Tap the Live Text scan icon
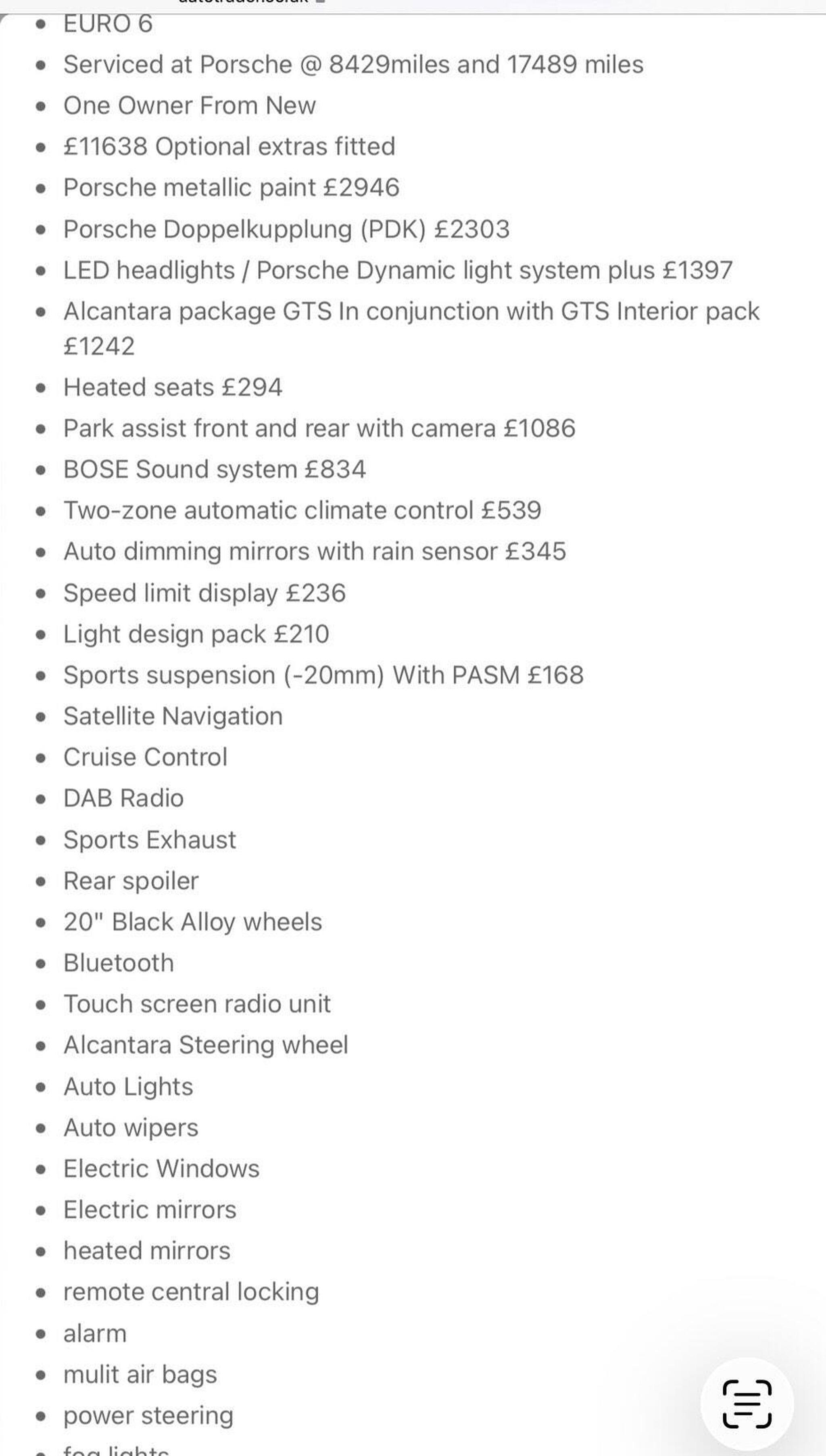 (747, 1404)
